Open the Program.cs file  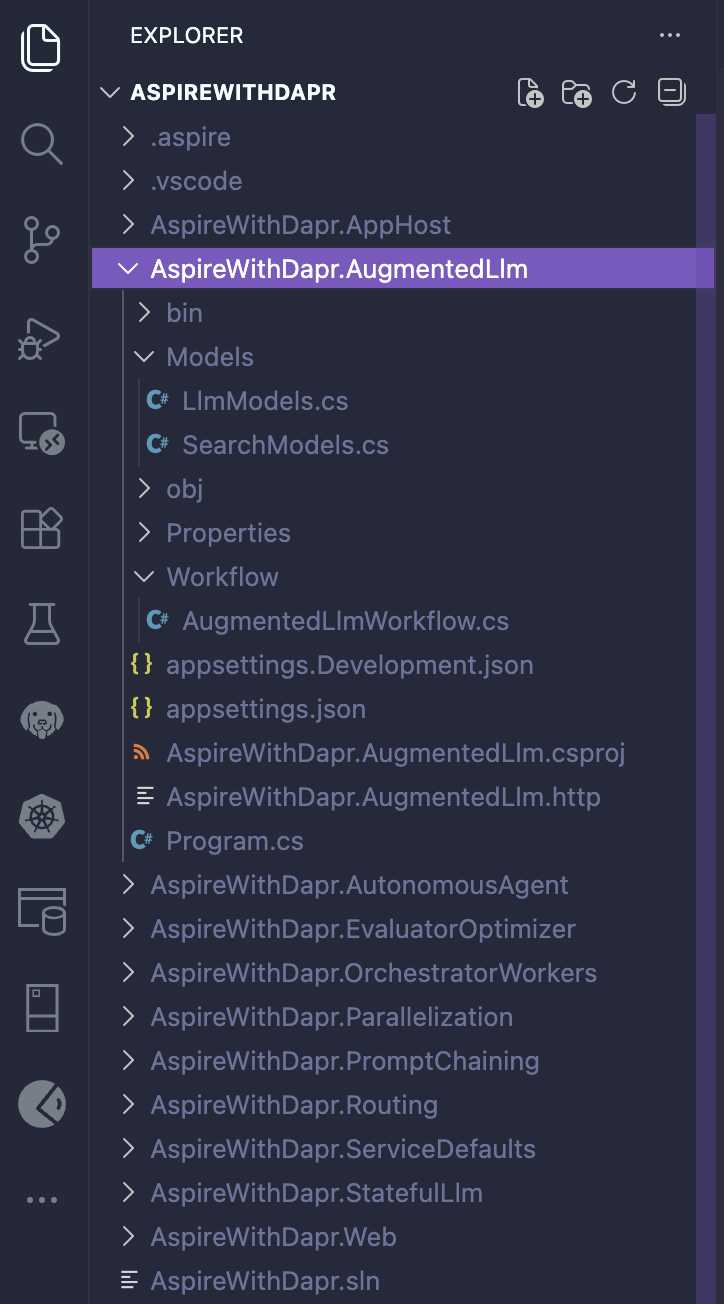coord(234,841)
